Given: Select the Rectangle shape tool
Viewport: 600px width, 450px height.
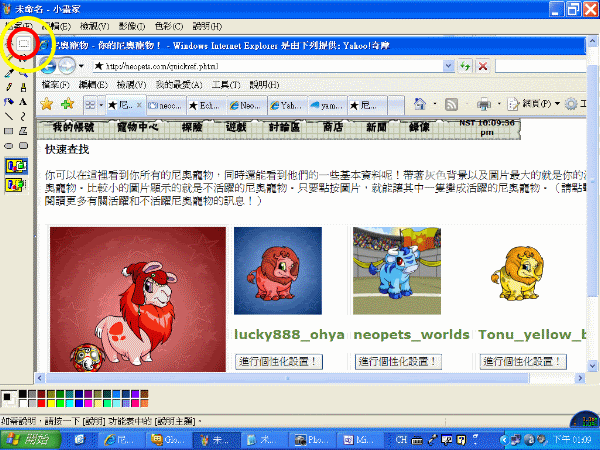Looking at the screenshot, I should pos(9,131).
